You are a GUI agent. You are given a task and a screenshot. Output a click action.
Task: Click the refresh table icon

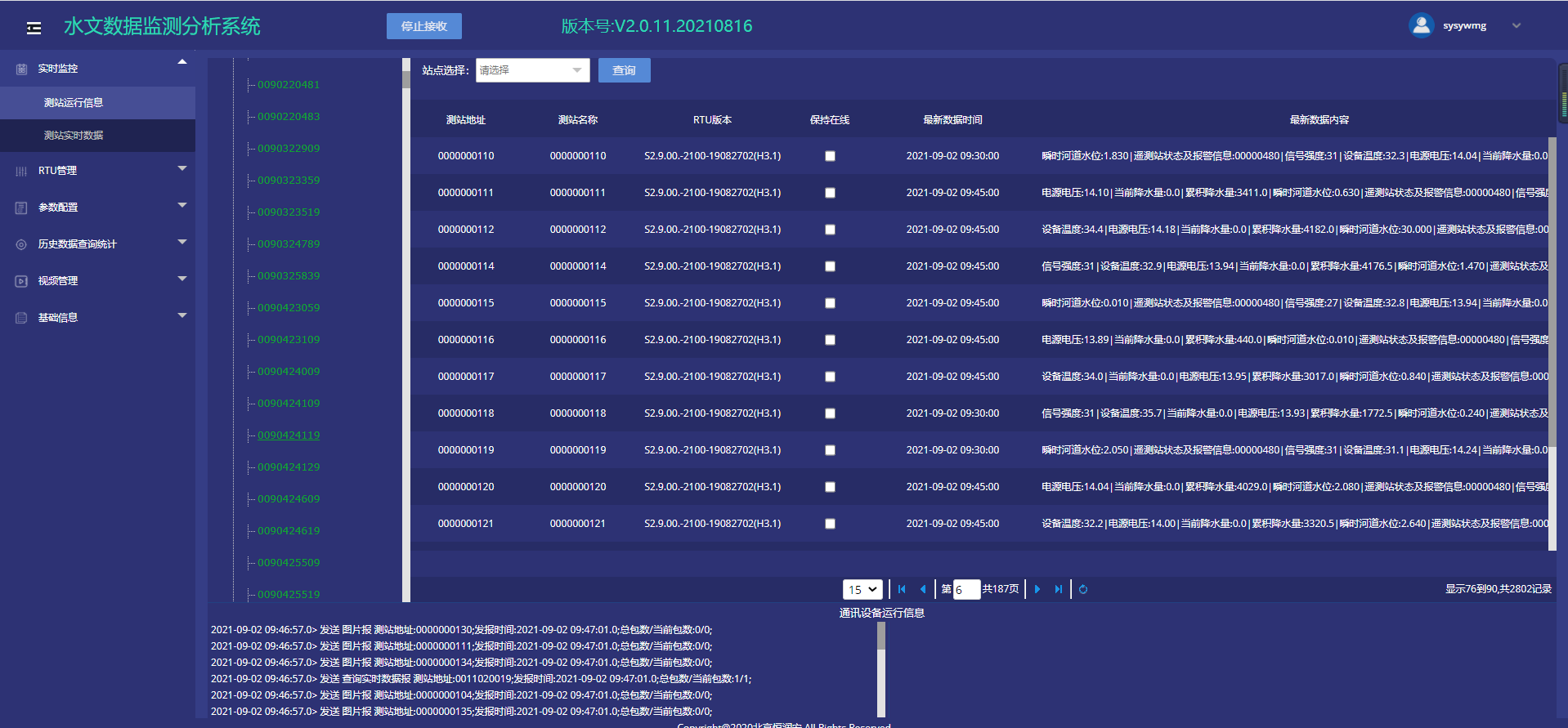pos(1083,589)
